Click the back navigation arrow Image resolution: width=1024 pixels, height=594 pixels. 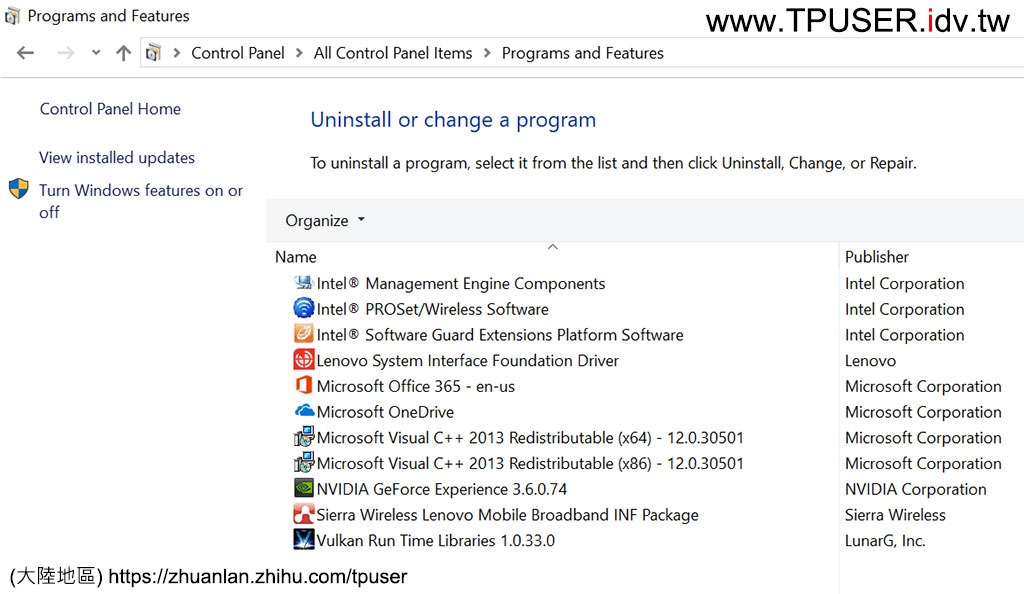pyautogui.click(x=26, y=53)
